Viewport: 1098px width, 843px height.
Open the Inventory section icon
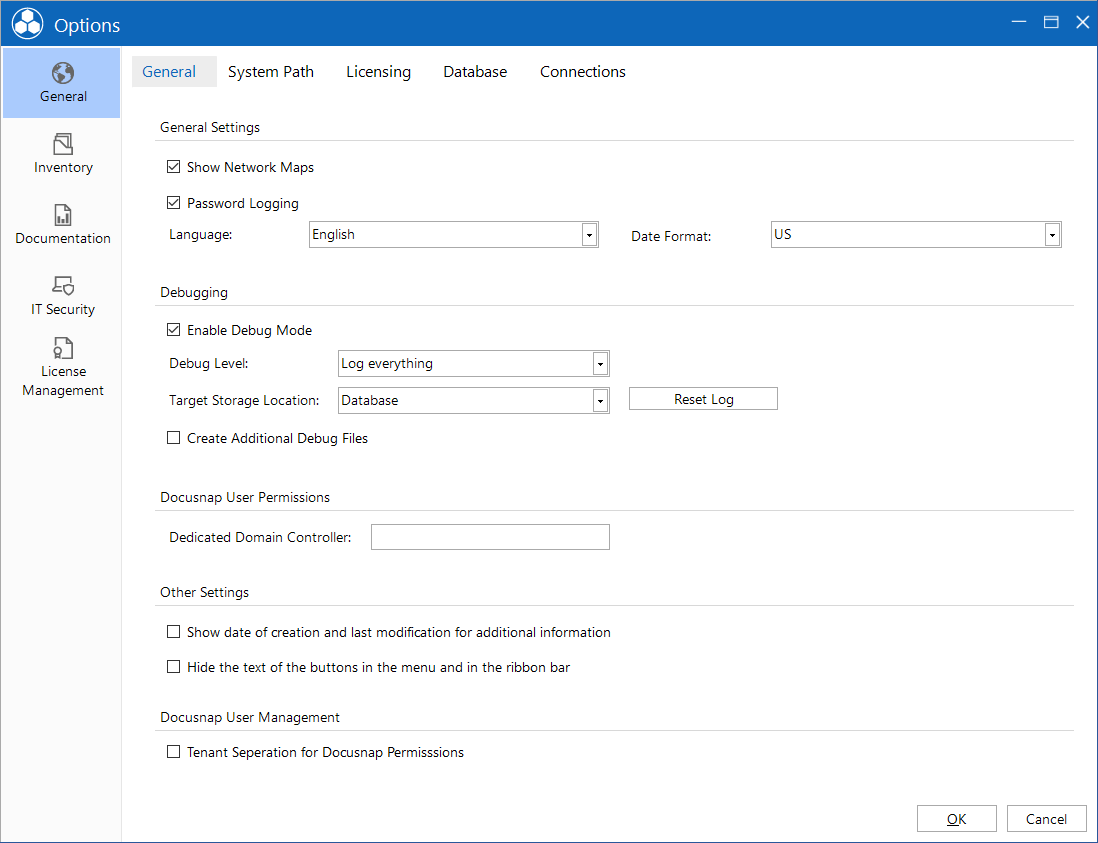pyautogui.click(x=62, y=144)
